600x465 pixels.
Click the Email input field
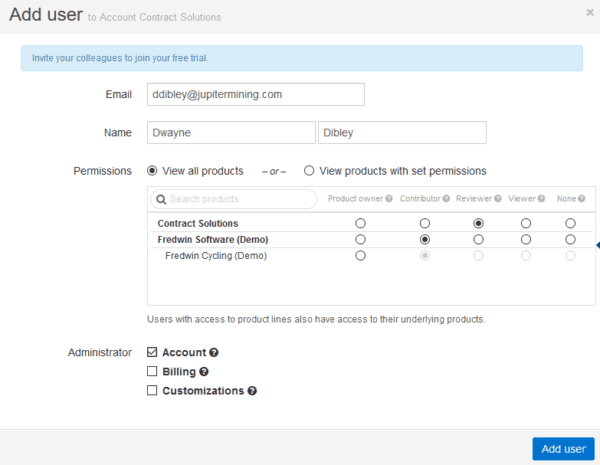pos(254,94)
